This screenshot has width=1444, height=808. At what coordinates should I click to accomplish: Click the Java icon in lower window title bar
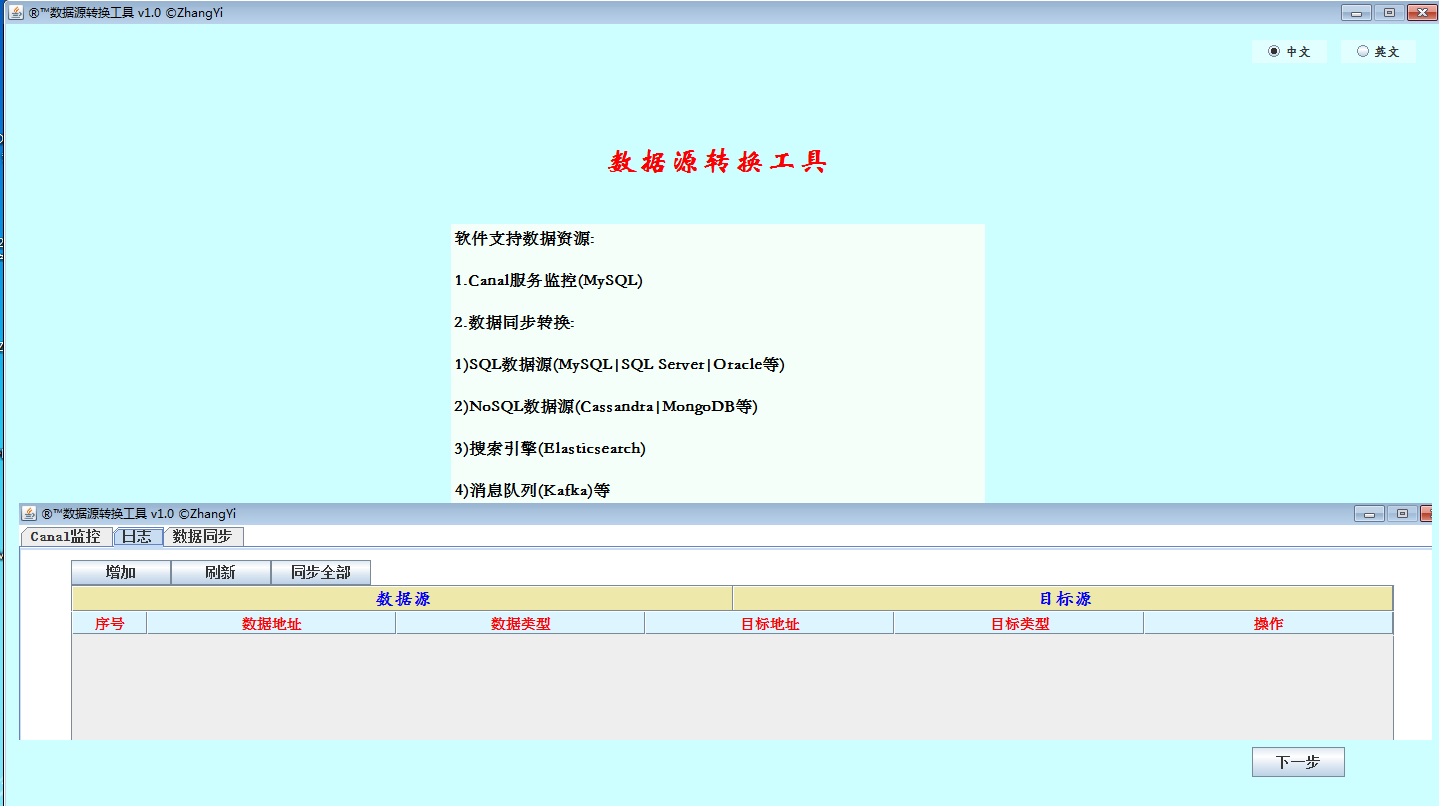coord(30,513)
